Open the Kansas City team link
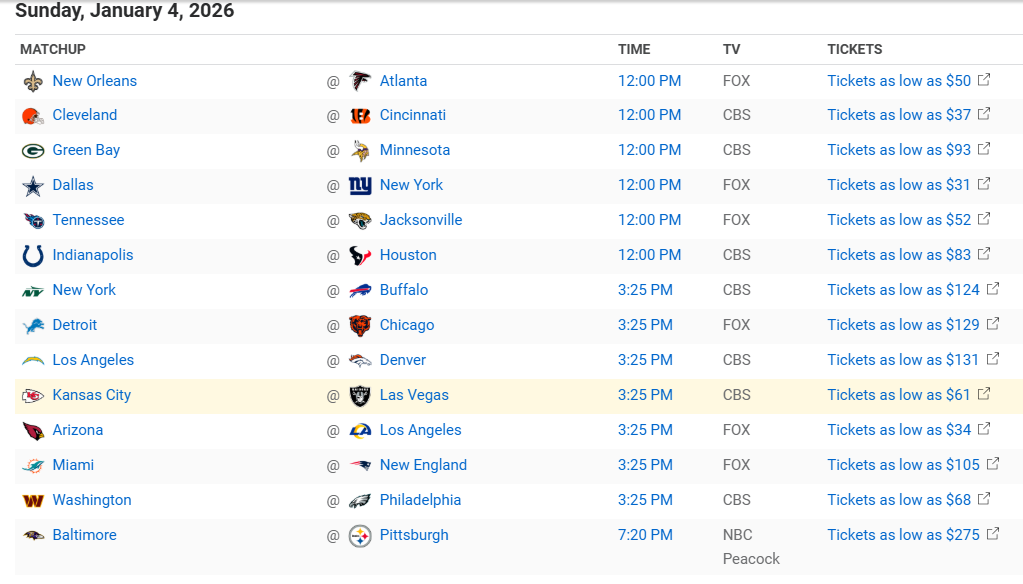 coord(92,395)
